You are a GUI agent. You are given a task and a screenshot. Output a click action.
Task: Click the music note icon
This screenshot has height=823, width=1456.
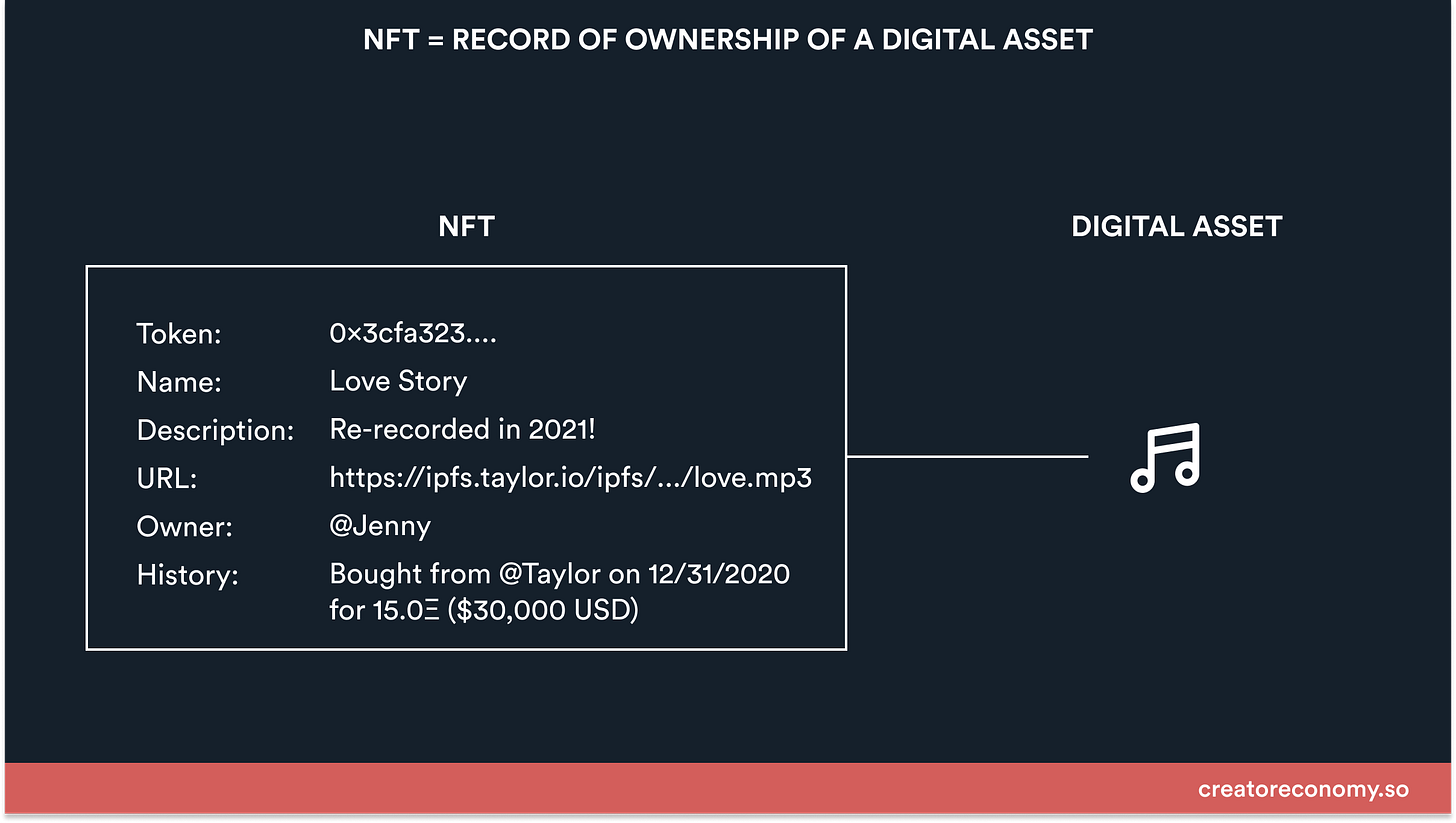click(x=1166, y=457)
